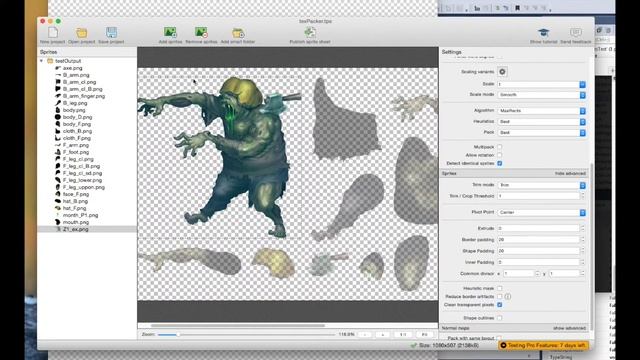Click the face_F.png sprite thumbnail icon
640x360 pixels.
[58, 194]
